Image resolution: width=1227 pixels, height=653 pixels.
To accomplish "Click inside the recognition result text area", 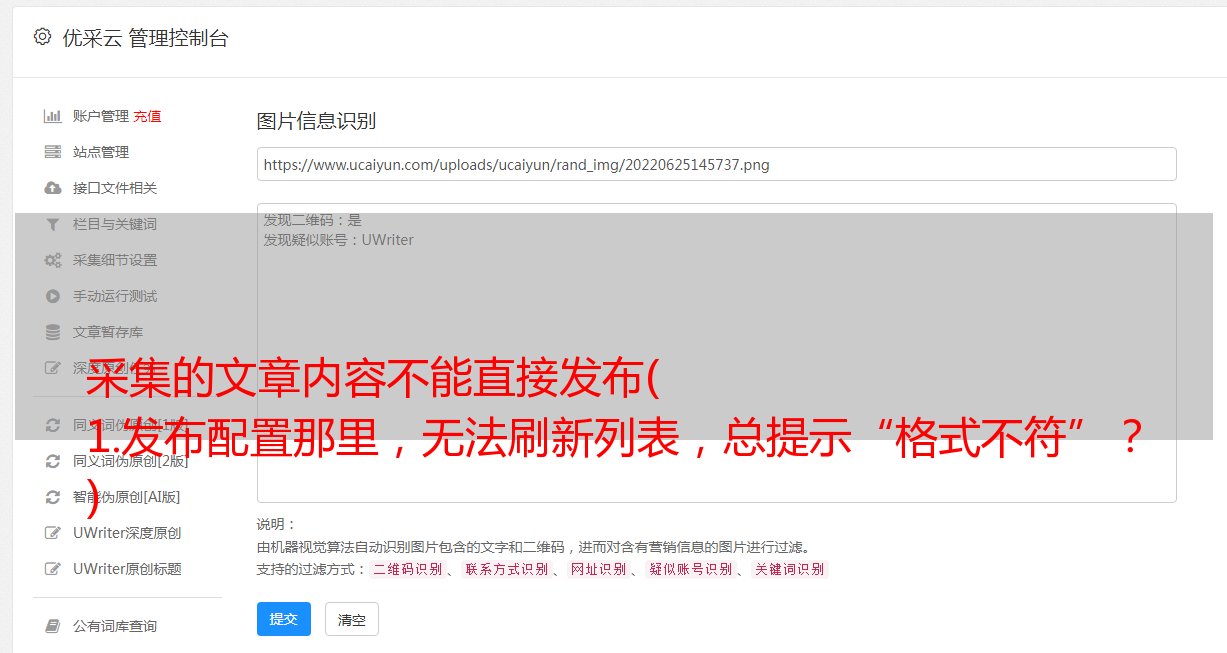I will point(716,352).
